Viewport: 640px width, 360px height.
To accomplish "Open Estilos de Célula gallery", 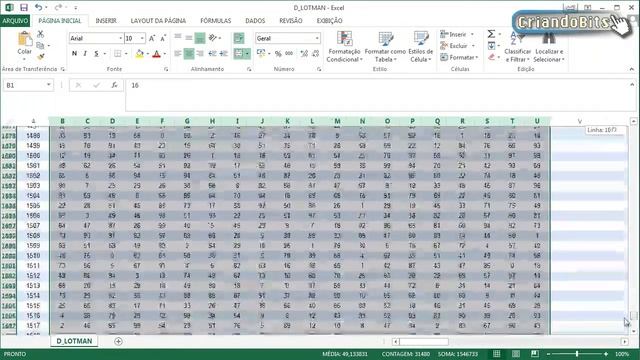I will click(420, 47).
